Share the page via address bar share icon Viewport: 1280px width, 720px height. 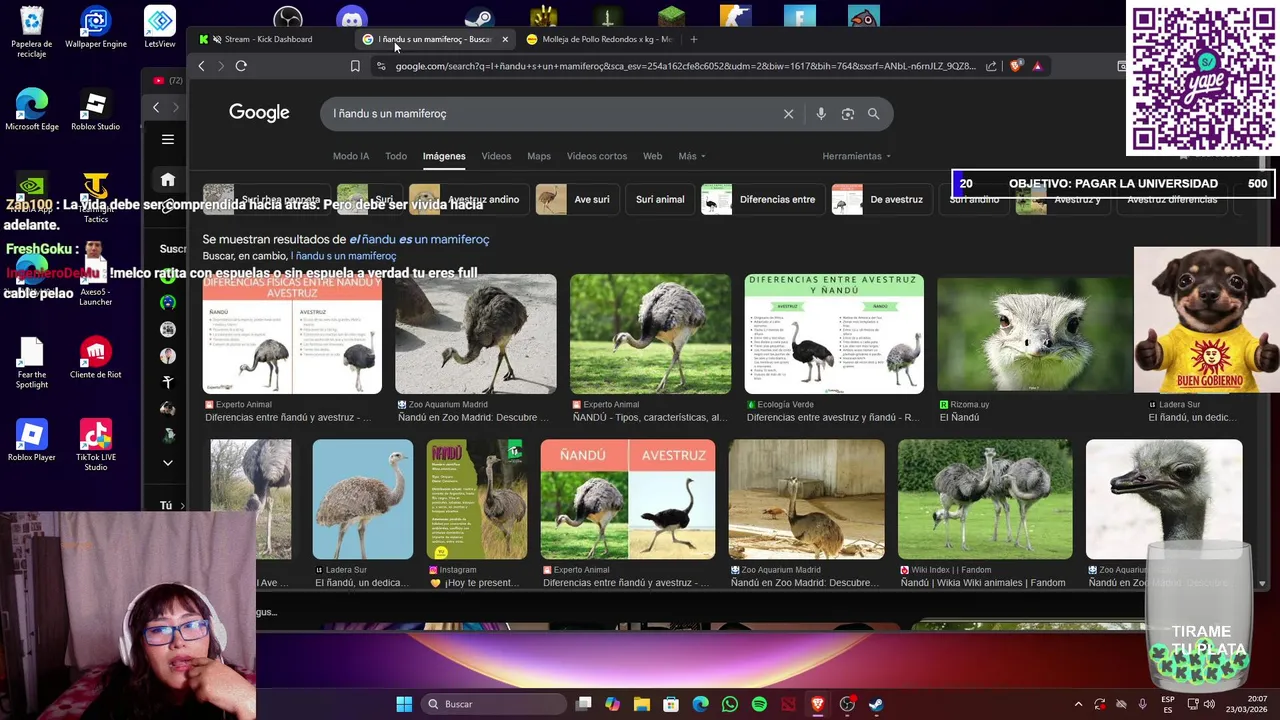pos(991,66)
